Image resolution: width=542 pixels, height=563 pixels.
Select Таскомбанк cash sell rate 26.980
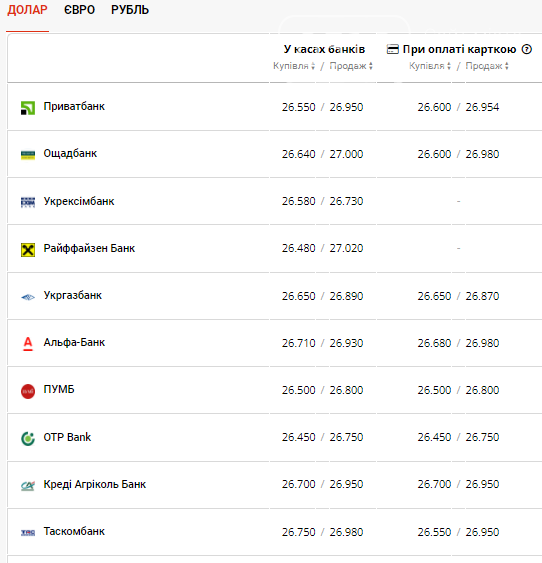(x=346, y=532)
